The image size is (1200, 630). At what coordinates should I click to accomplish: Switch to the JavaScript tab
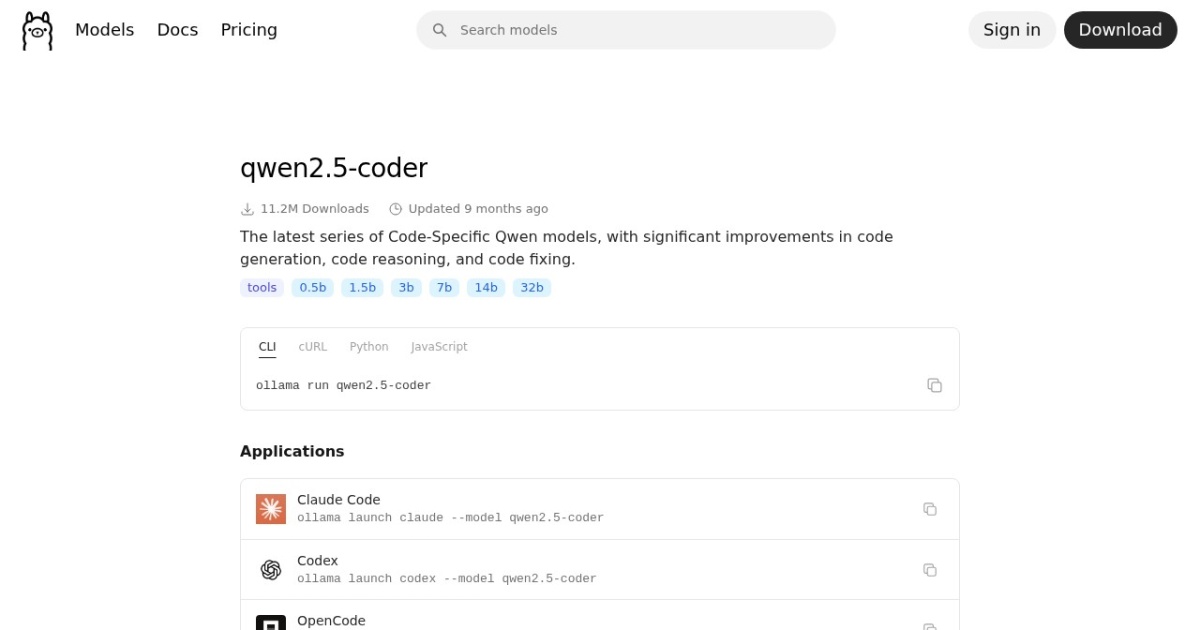[438, 346]
